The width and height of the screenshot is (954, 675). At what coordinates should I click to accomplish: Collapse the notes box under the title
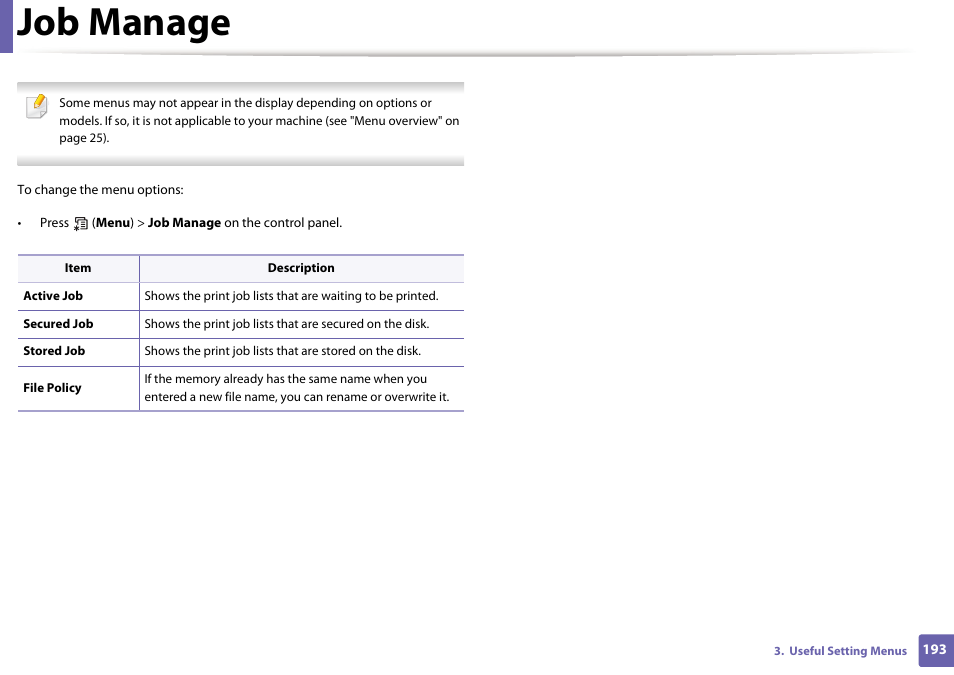click(x=240, y=122)
